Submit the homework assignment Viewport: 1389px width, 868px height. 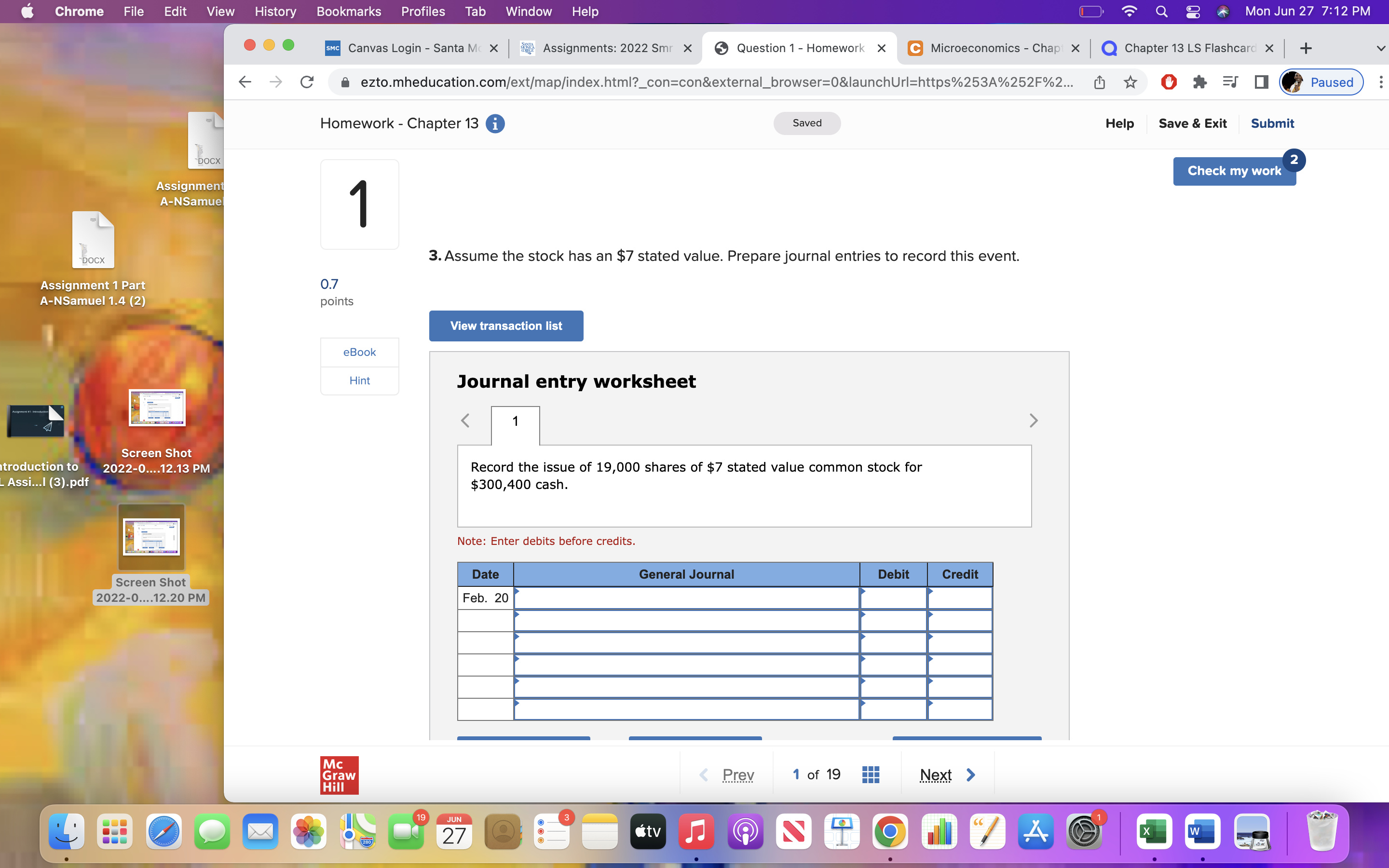click(1272, 123)
